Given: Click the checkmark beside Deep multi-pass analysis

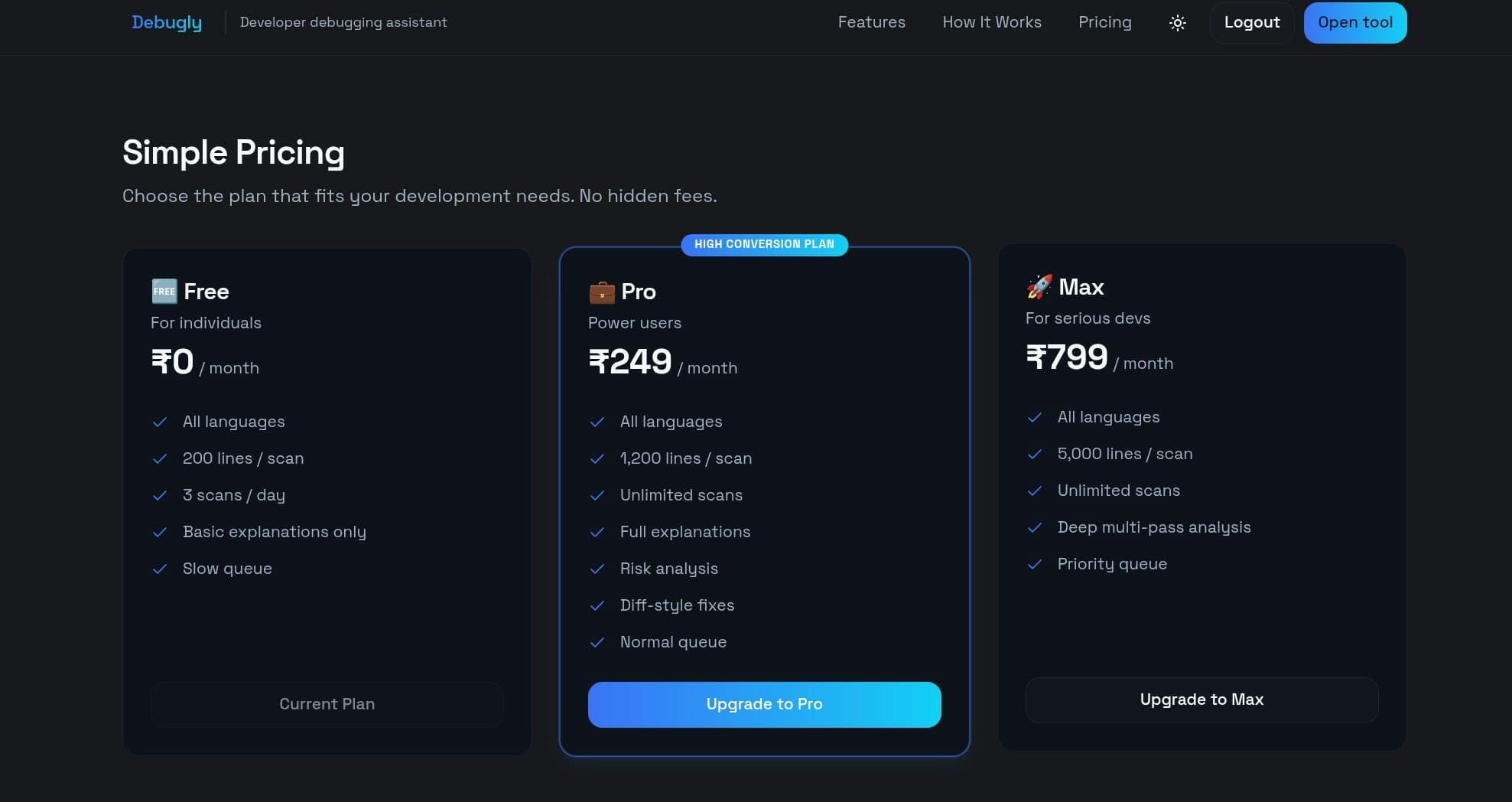Looking at the screenshot, I should (1035, 527).
